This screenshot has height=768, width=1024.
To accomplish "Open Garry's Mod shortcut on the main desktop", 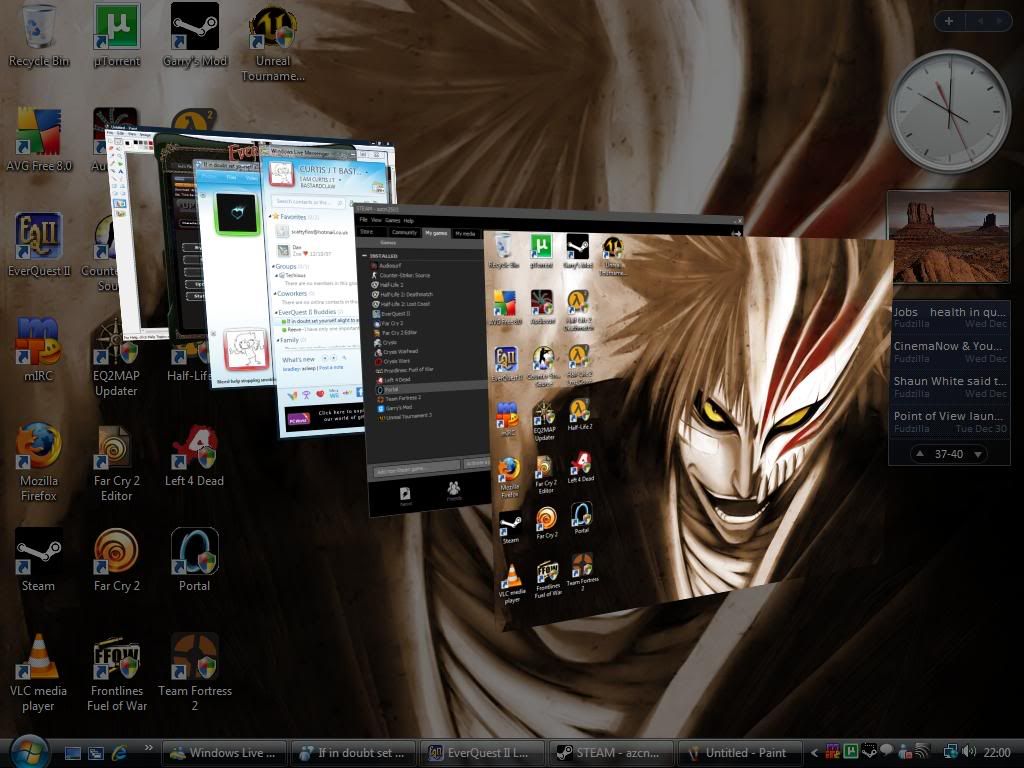I will pyautogui.click(x=195, y=37).
